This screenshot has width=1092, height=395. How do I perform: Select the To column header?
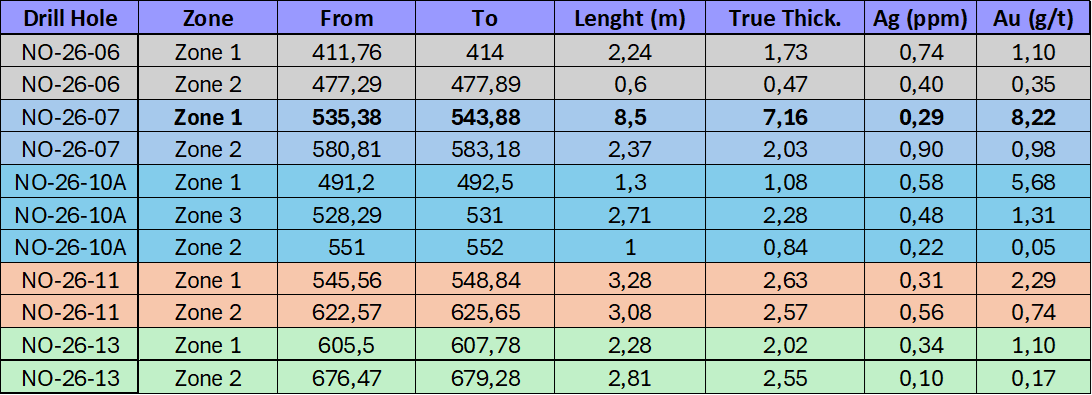485,18
